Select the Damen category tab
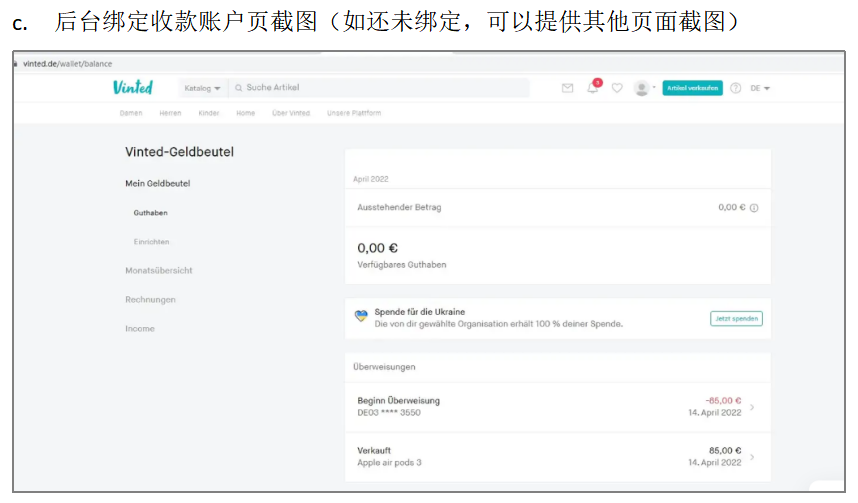 131,113
